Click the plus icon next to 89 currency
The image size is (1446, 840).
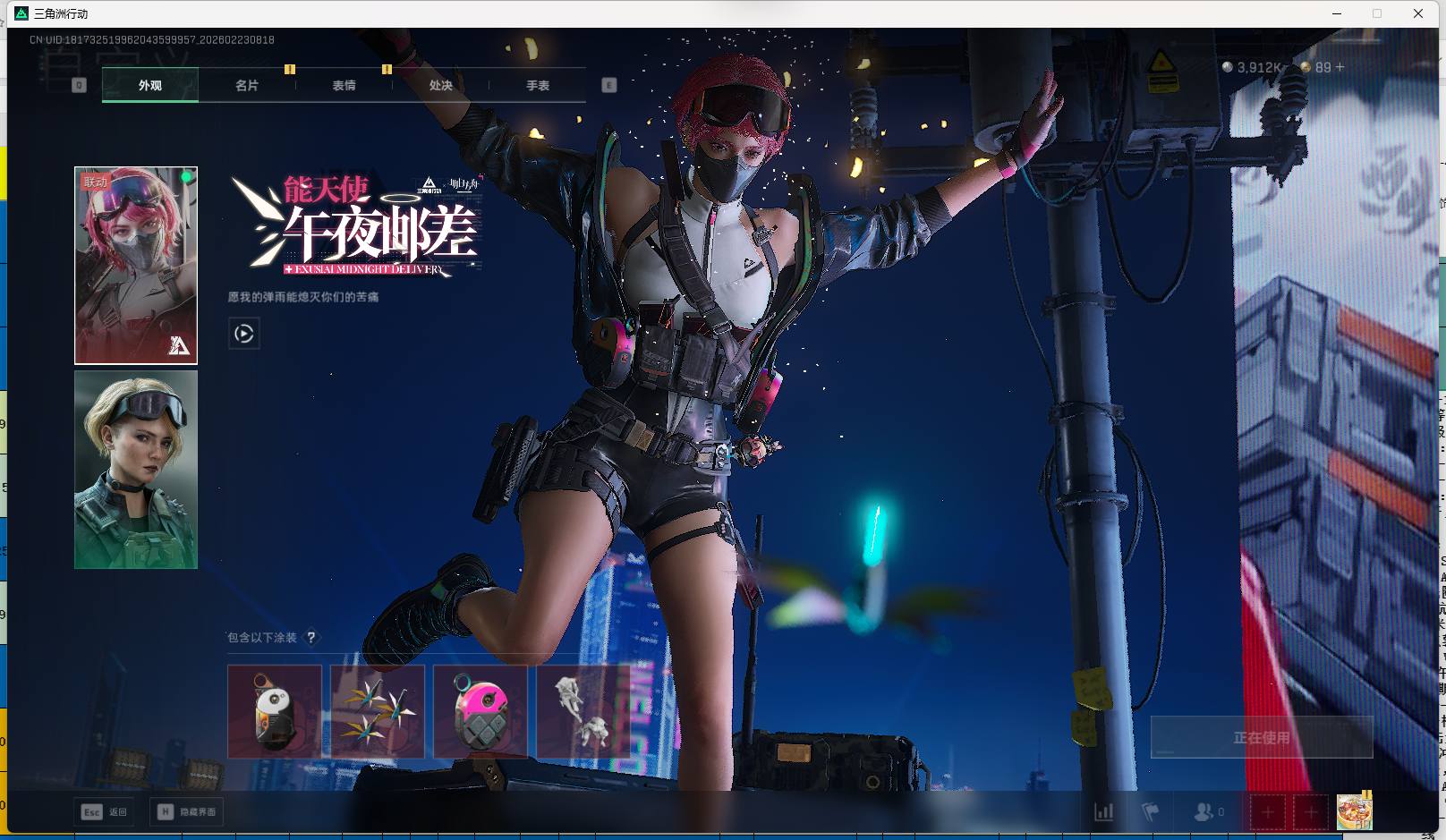click(1340, 68)
